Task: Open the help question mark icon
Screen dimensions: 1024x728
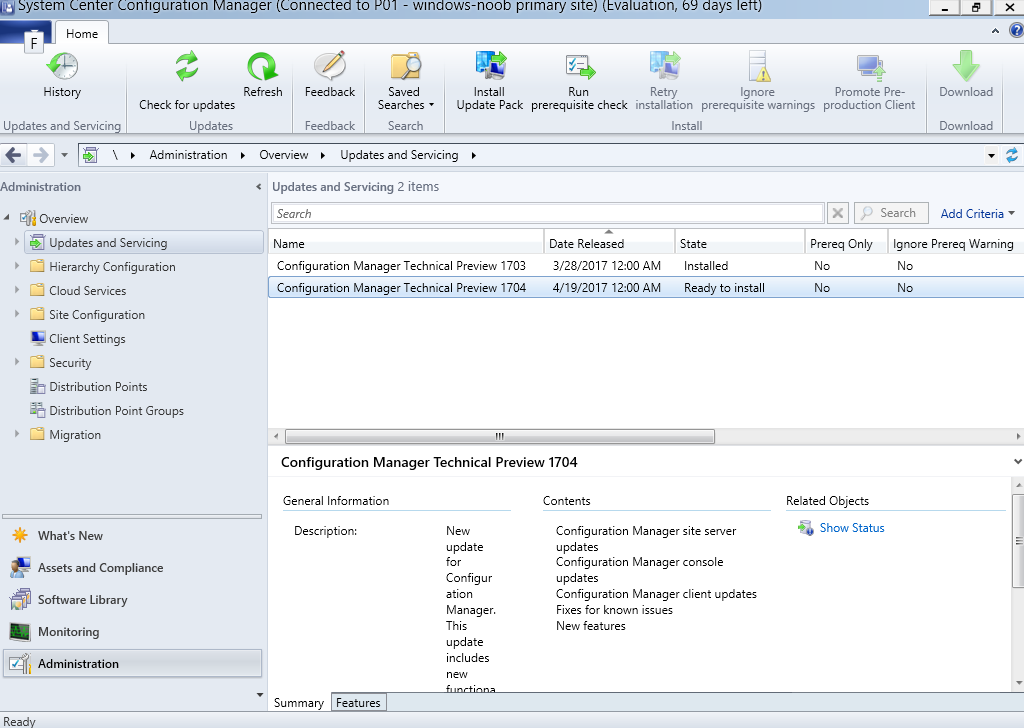Action: point(1016,31)
